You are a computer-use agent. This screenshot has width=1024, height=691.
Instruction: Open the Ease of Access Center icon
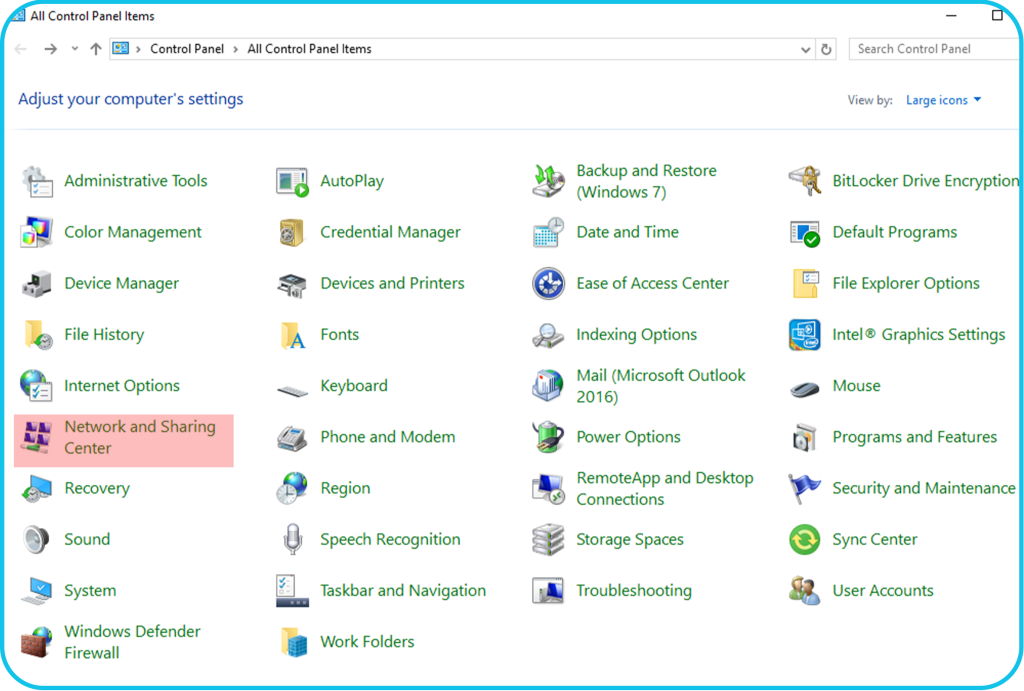548,283
